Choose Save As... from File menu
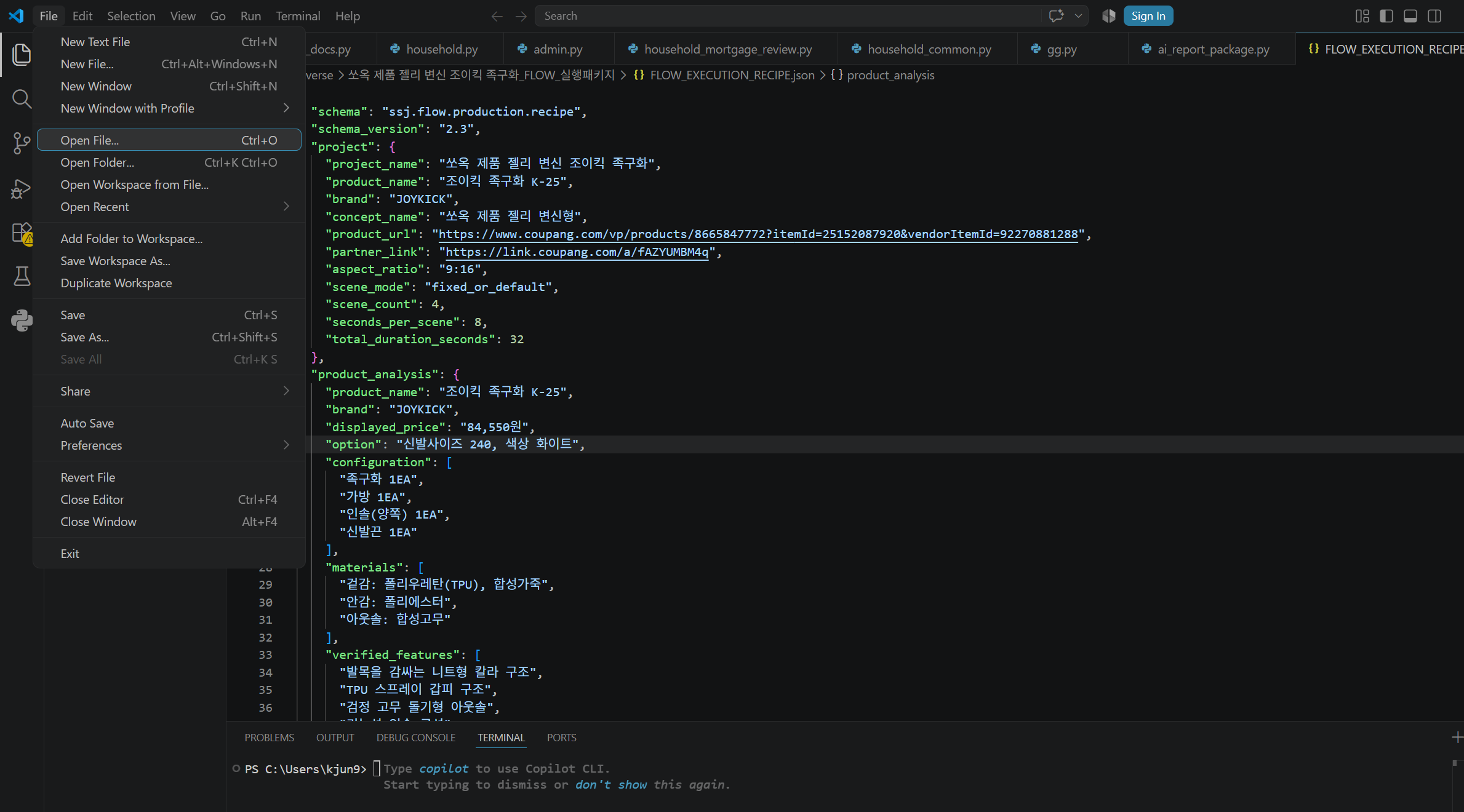The image size is (1464, 812). (x=169, y=337)
